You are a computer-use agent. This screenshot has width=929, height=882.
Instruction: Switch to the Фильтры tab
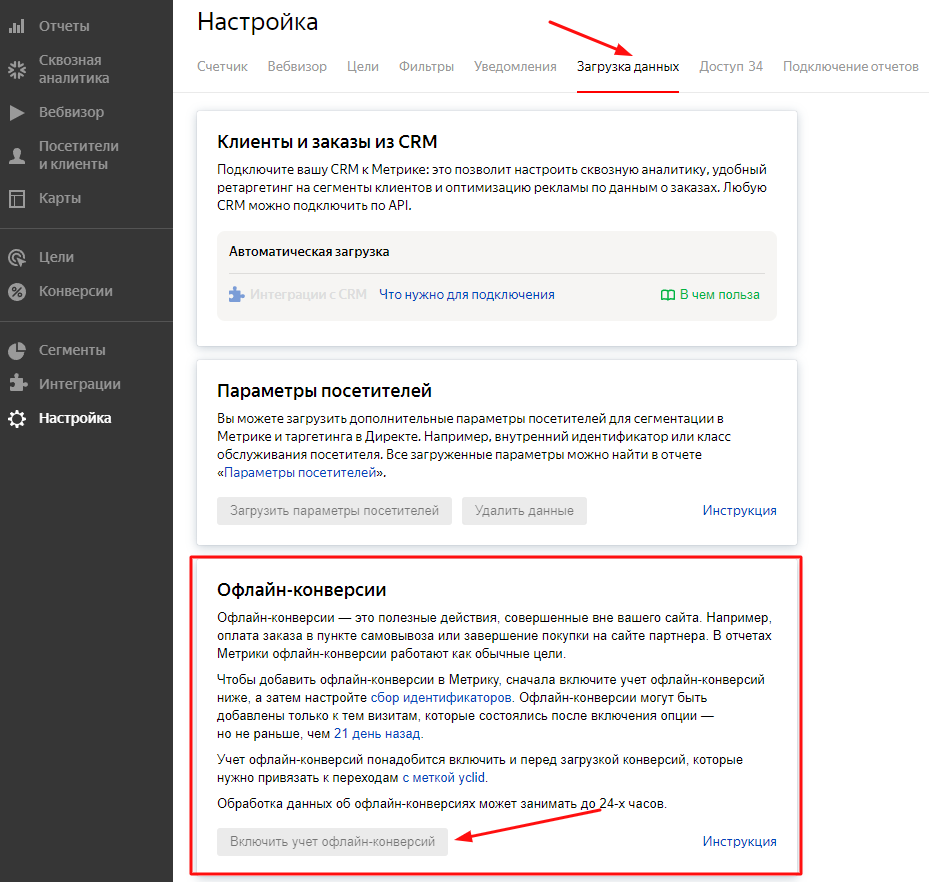pyautogui.click(x=426, y=66)
